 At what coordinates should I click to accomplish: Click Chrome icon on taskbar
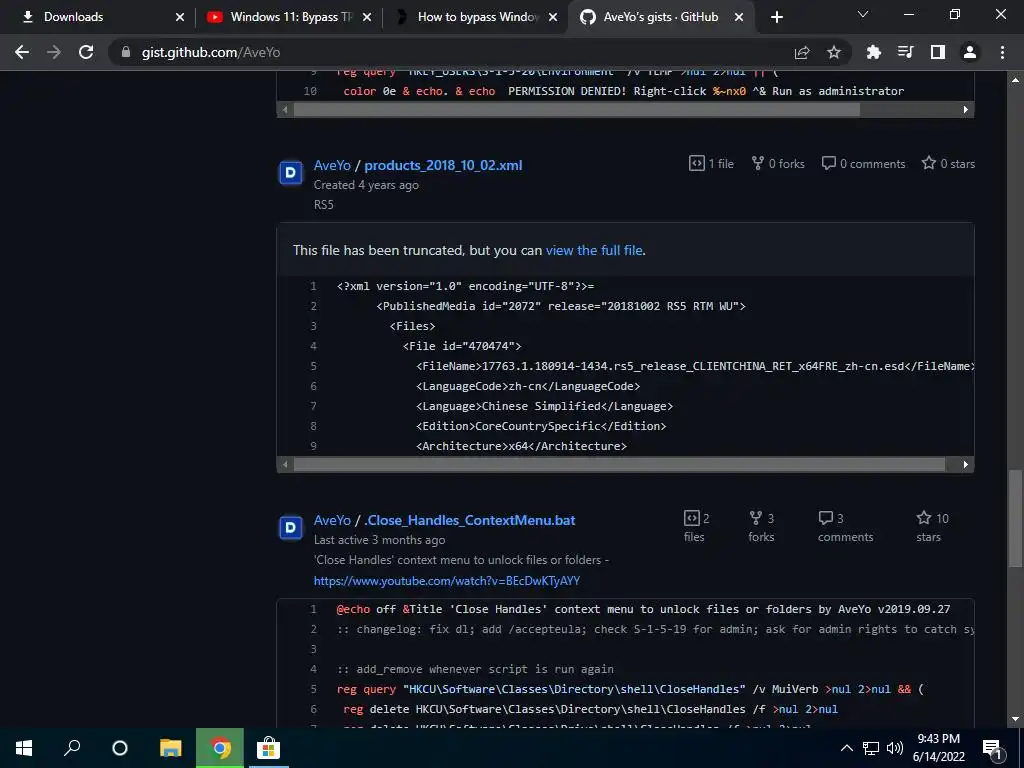tap(220, 748)
